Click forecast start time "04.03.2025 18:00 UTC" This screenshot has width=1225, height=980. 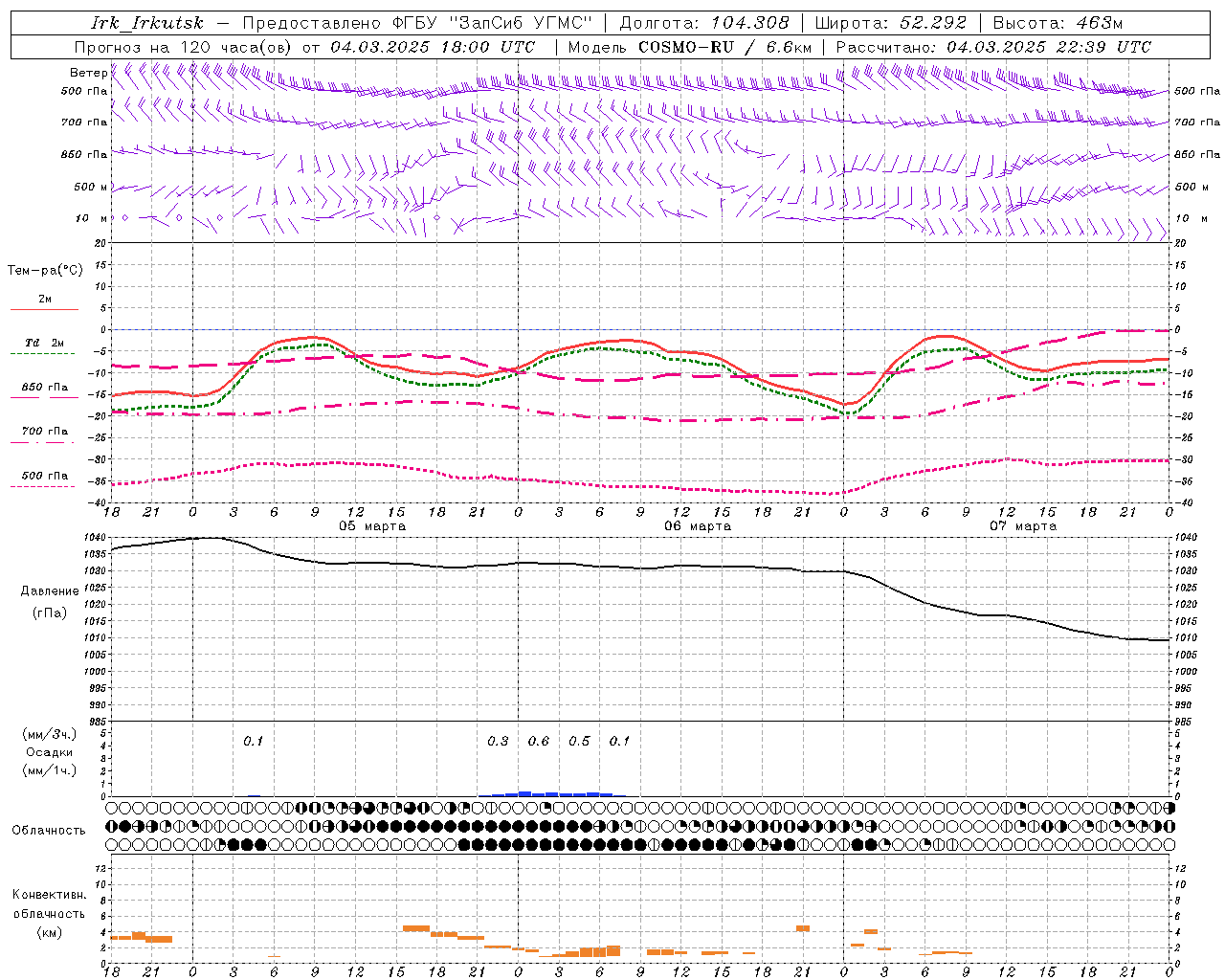(434, 47)
